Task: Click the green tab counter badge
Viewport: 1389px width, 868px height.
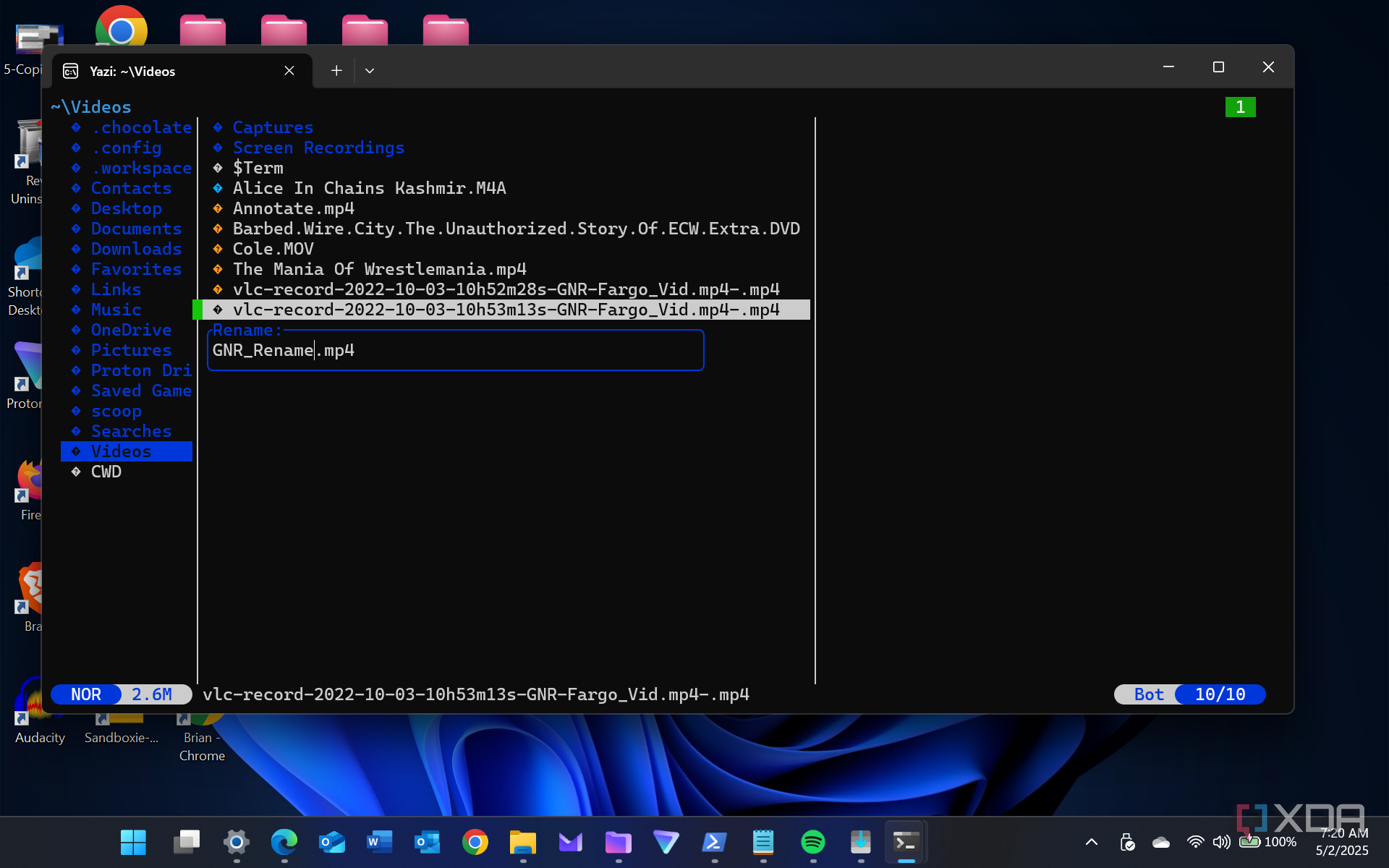Action: (x=1240, y=107)
